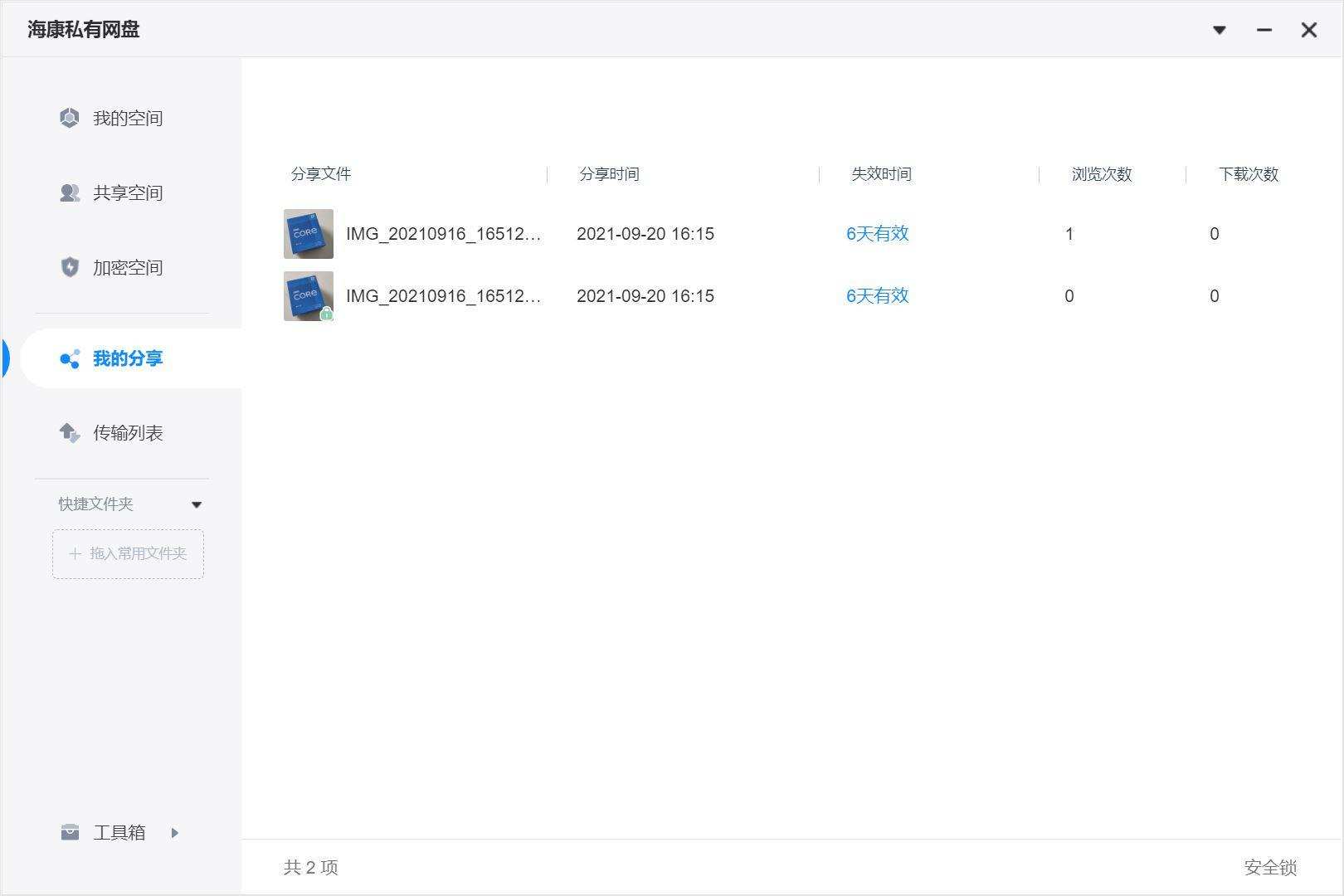
Task: Click the divider between 分享时间 and 失效时间
Action: pyautogui.click(x=818, y=175)
